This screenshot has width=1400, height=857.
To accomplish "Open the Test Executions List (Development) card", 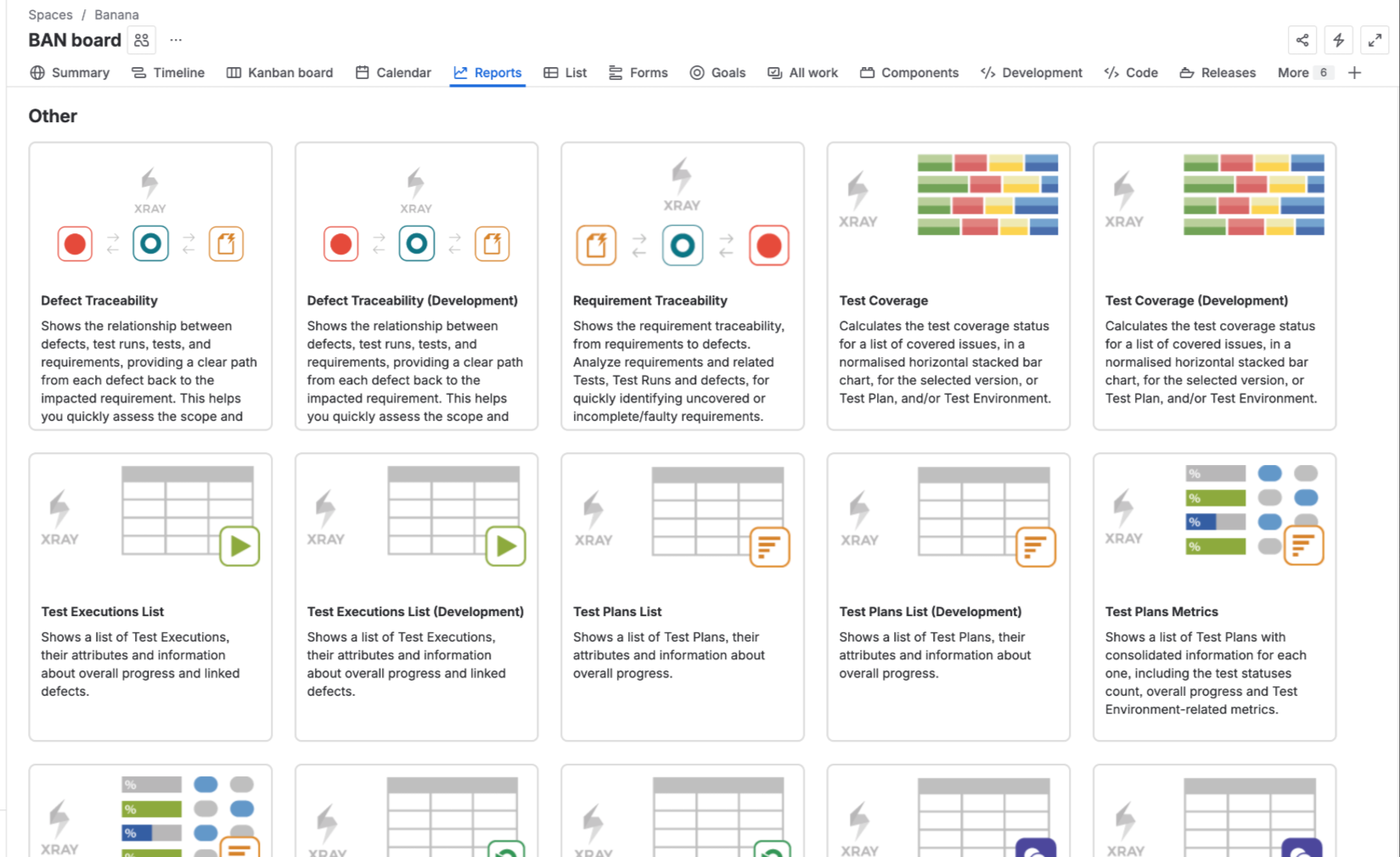I will click(415, 612).
